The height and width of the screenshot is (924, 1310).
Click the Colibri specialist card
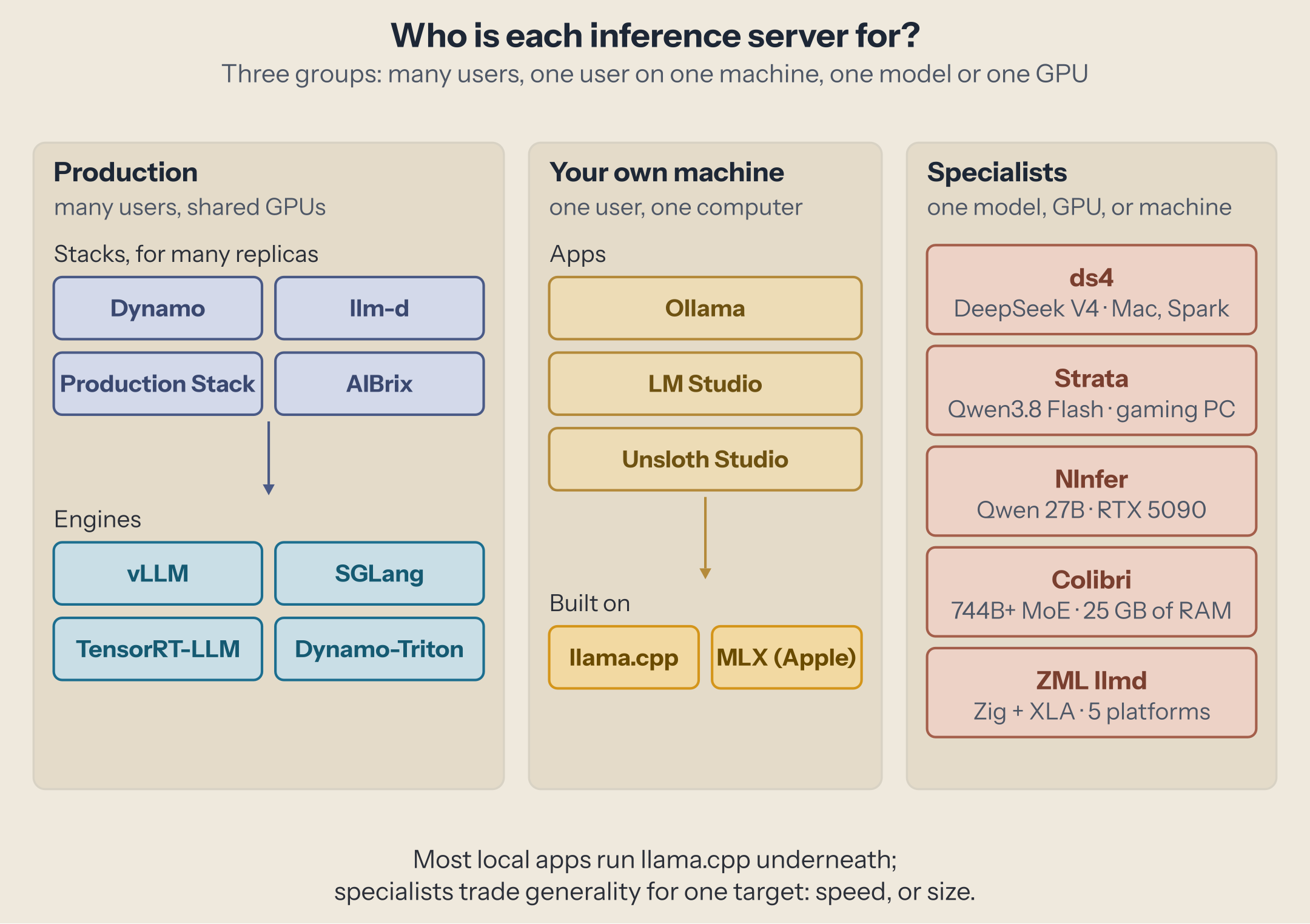(x=1092, y=592)
